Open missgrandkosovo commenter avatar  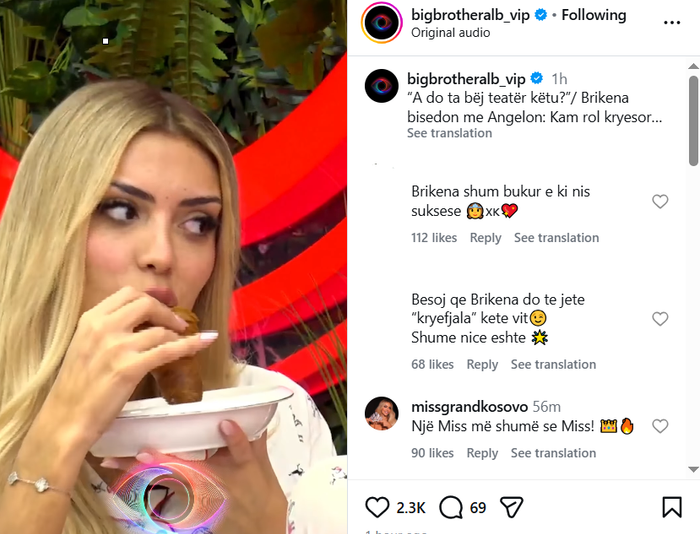(382, 413)
